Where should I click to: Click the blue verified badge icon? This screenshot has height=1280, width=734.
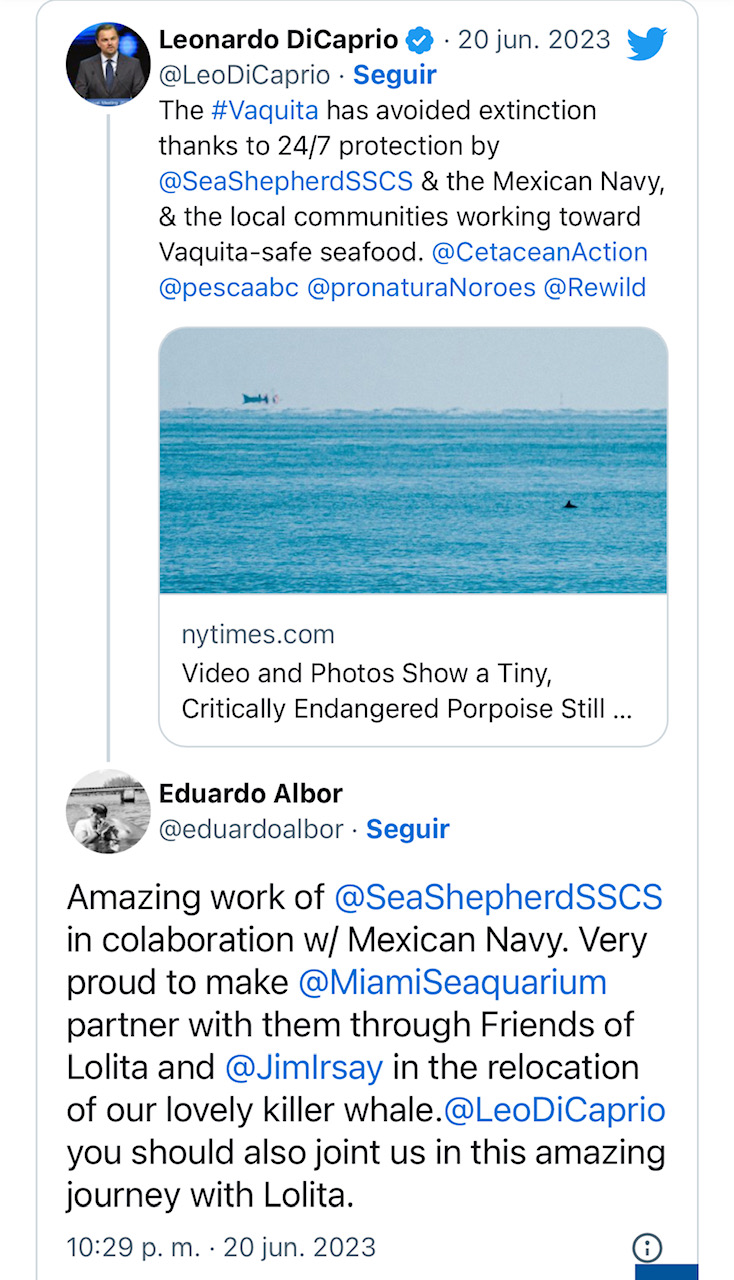tap(420, 40)
